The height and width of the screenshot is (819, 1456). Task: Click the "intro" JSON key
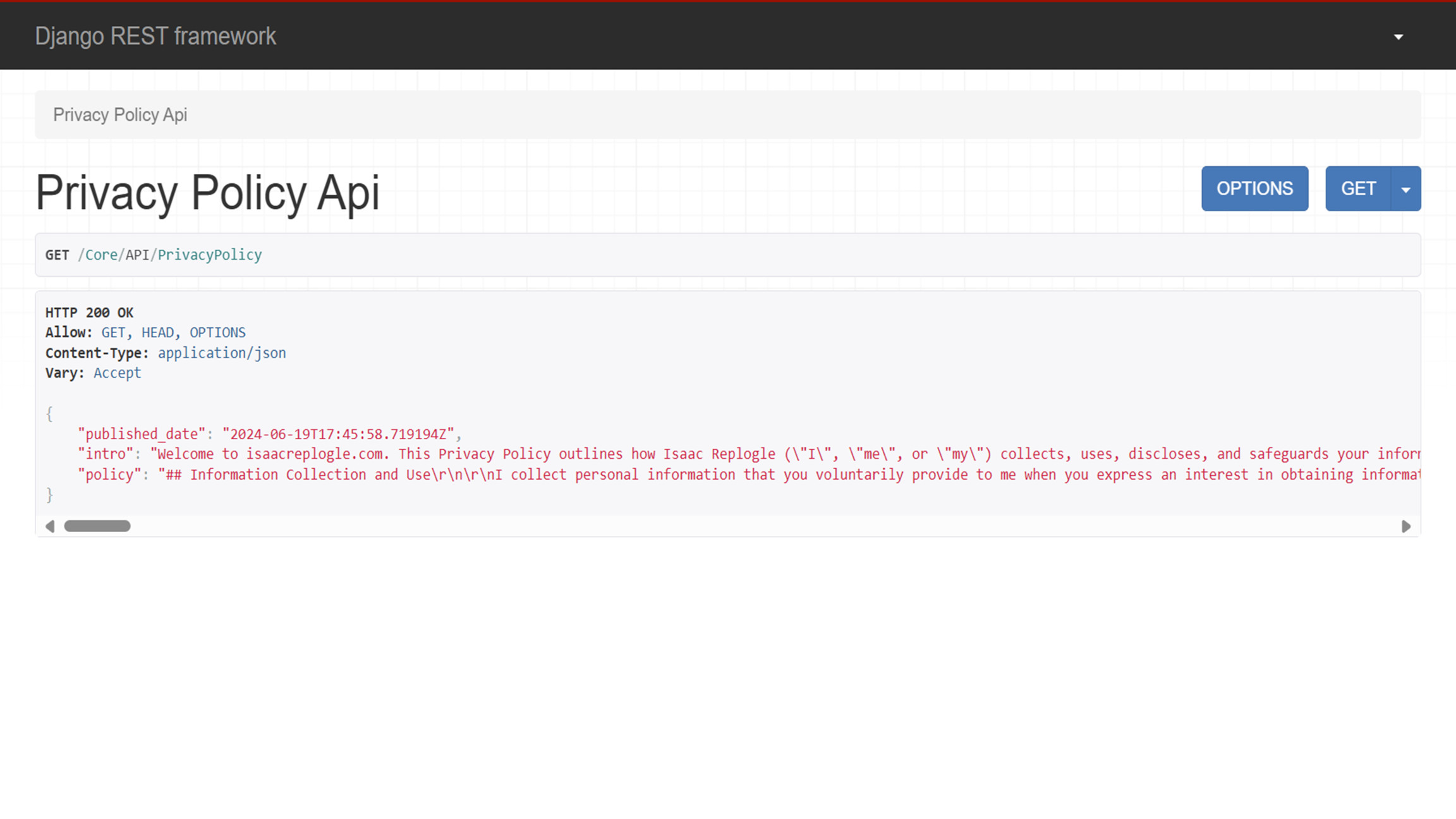click(x=106, y=454)
